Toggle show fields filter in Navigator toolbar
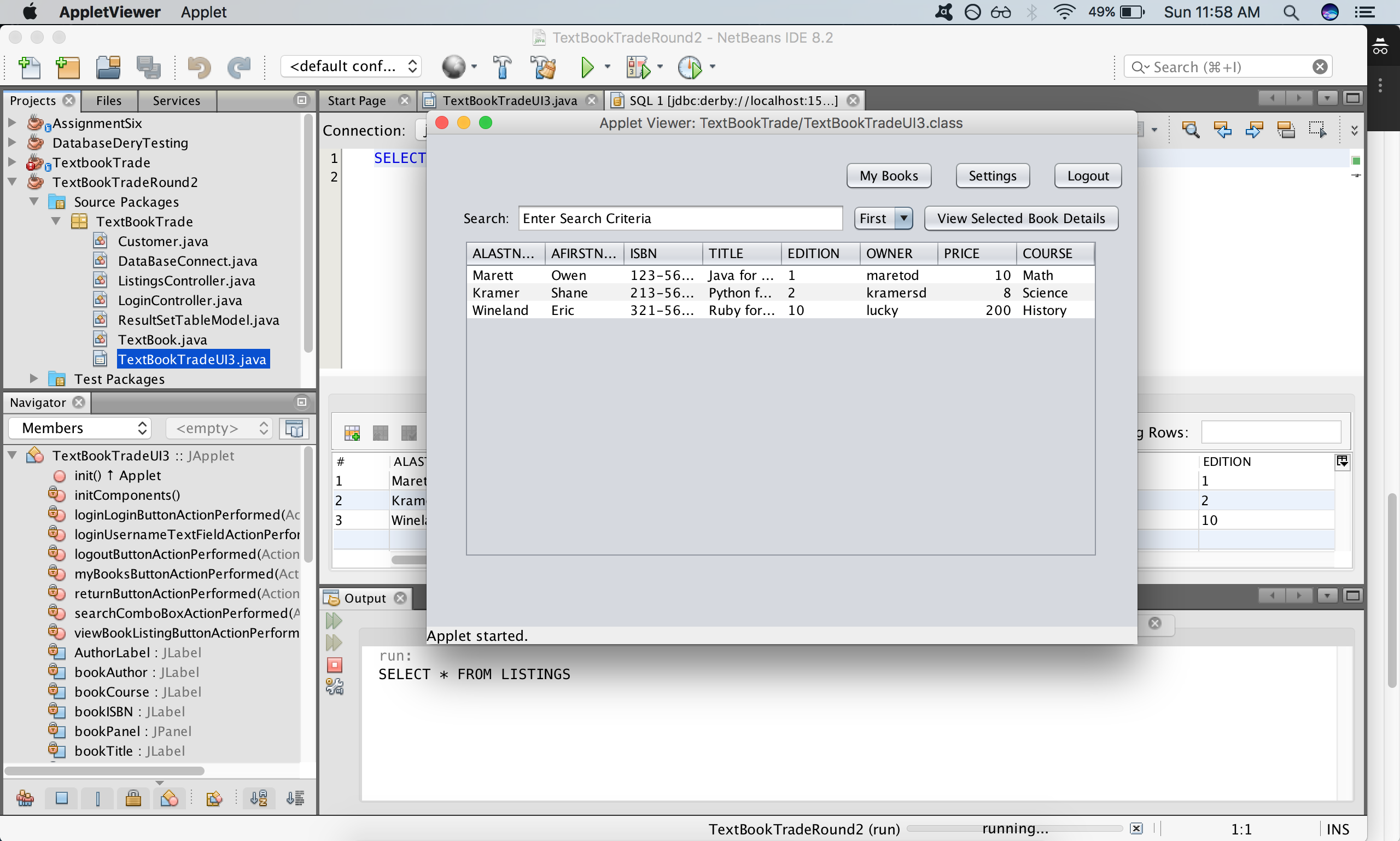 62,798
